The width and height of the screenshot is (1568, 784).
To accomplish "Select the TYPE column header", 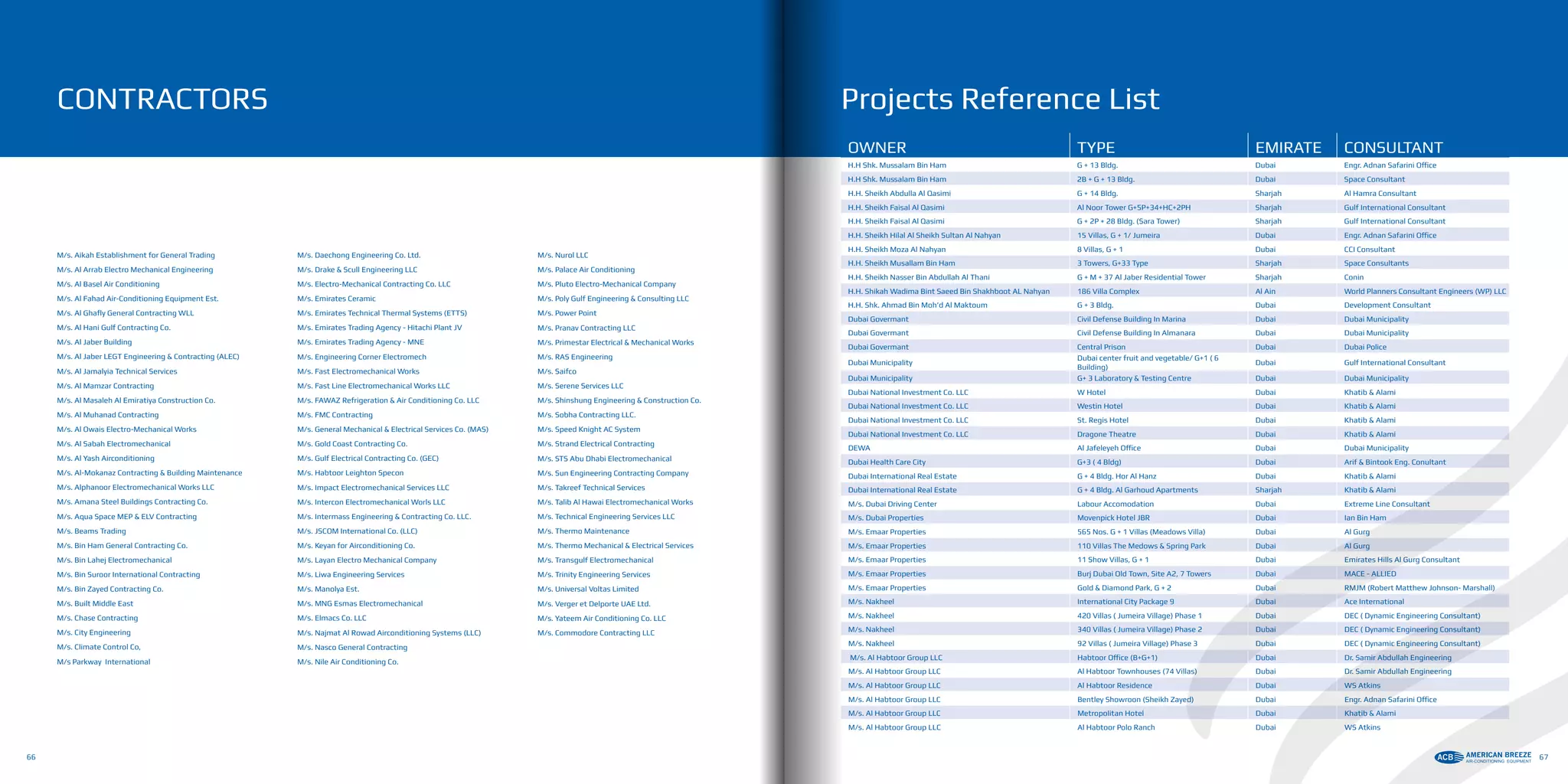I will click(x=1096, y=148).
